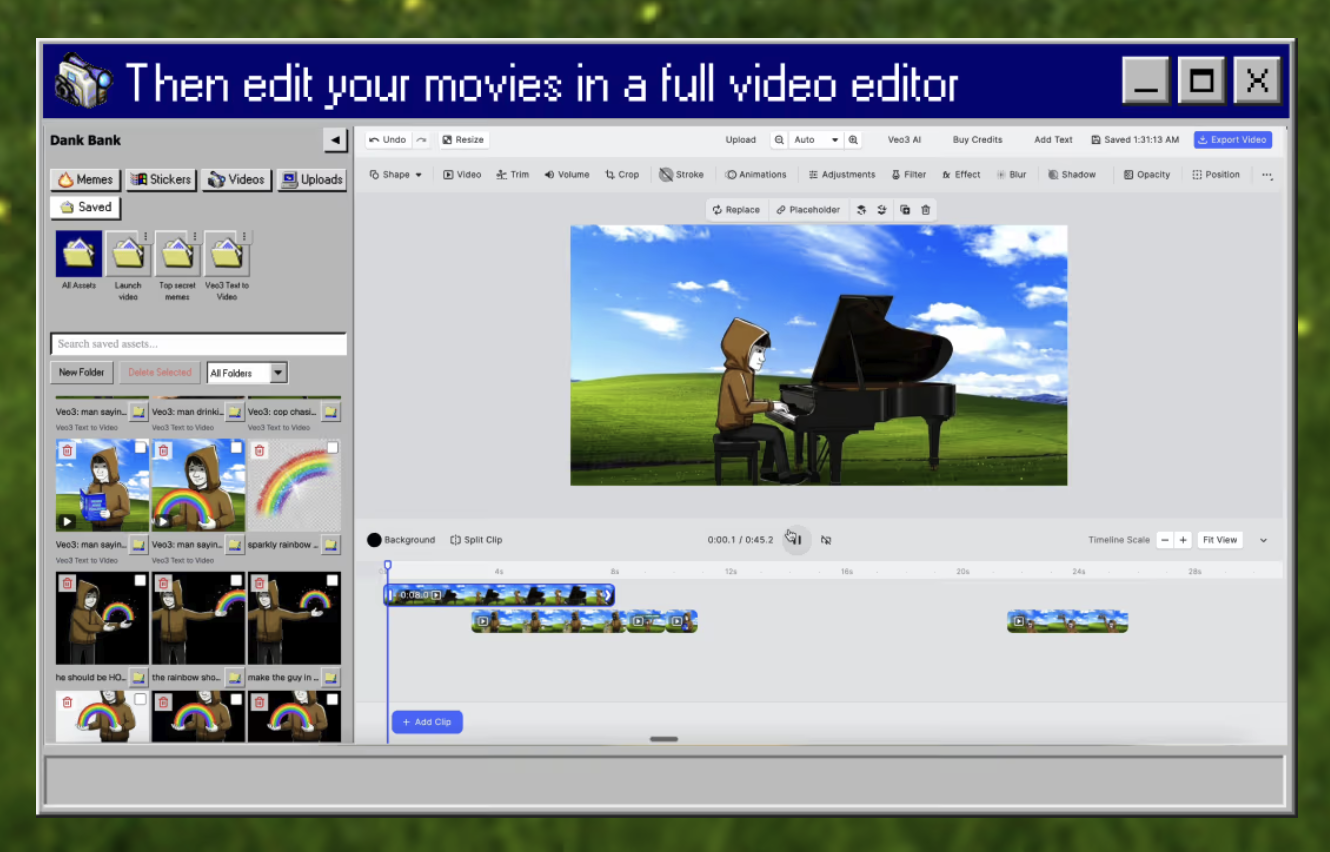Viewport: 1330px width, 852px height.
Task: Click the Saved 1:31:13 AM status
Action: [1135, 140]
